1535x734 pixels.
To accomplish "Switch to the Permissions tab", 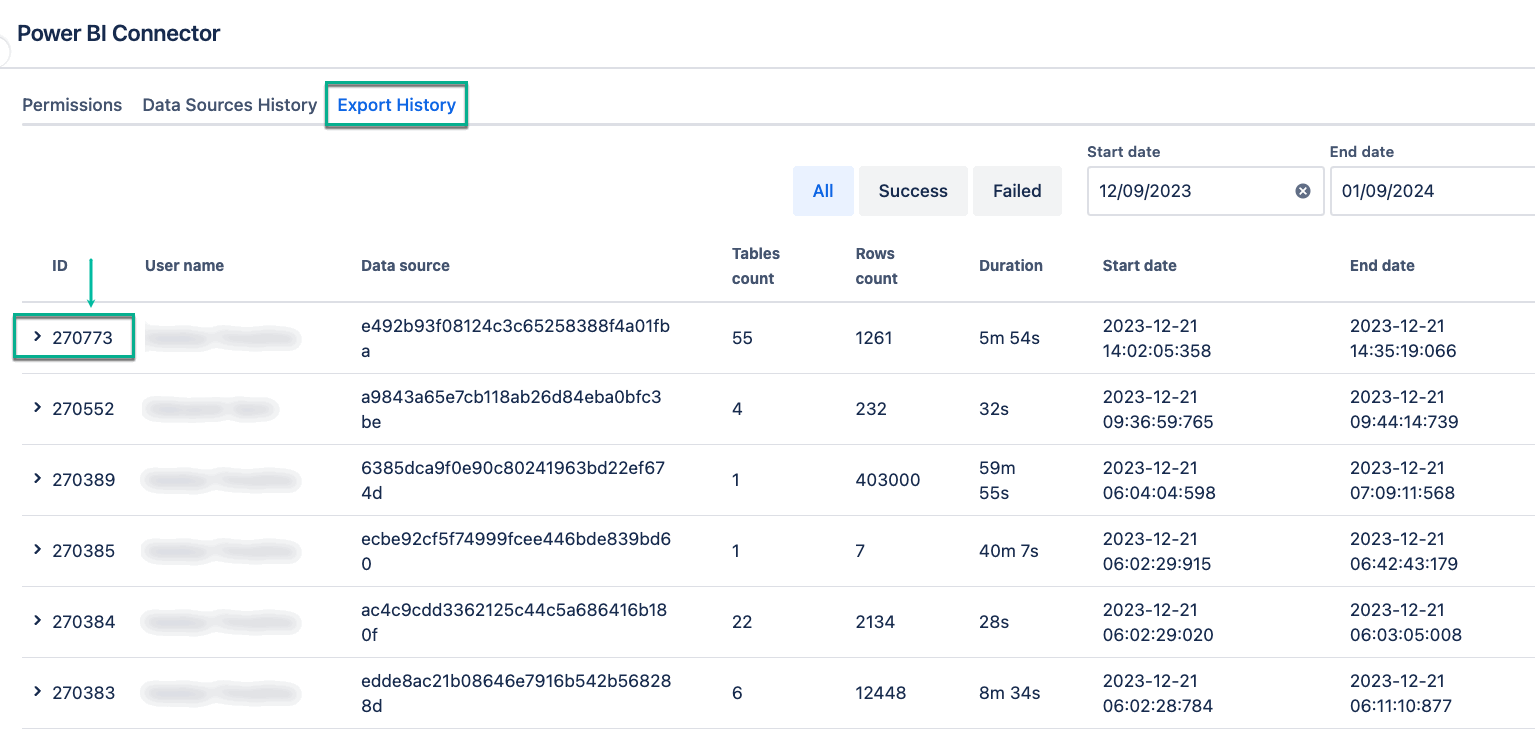I will pyautogui.click(x=72, y=105).
